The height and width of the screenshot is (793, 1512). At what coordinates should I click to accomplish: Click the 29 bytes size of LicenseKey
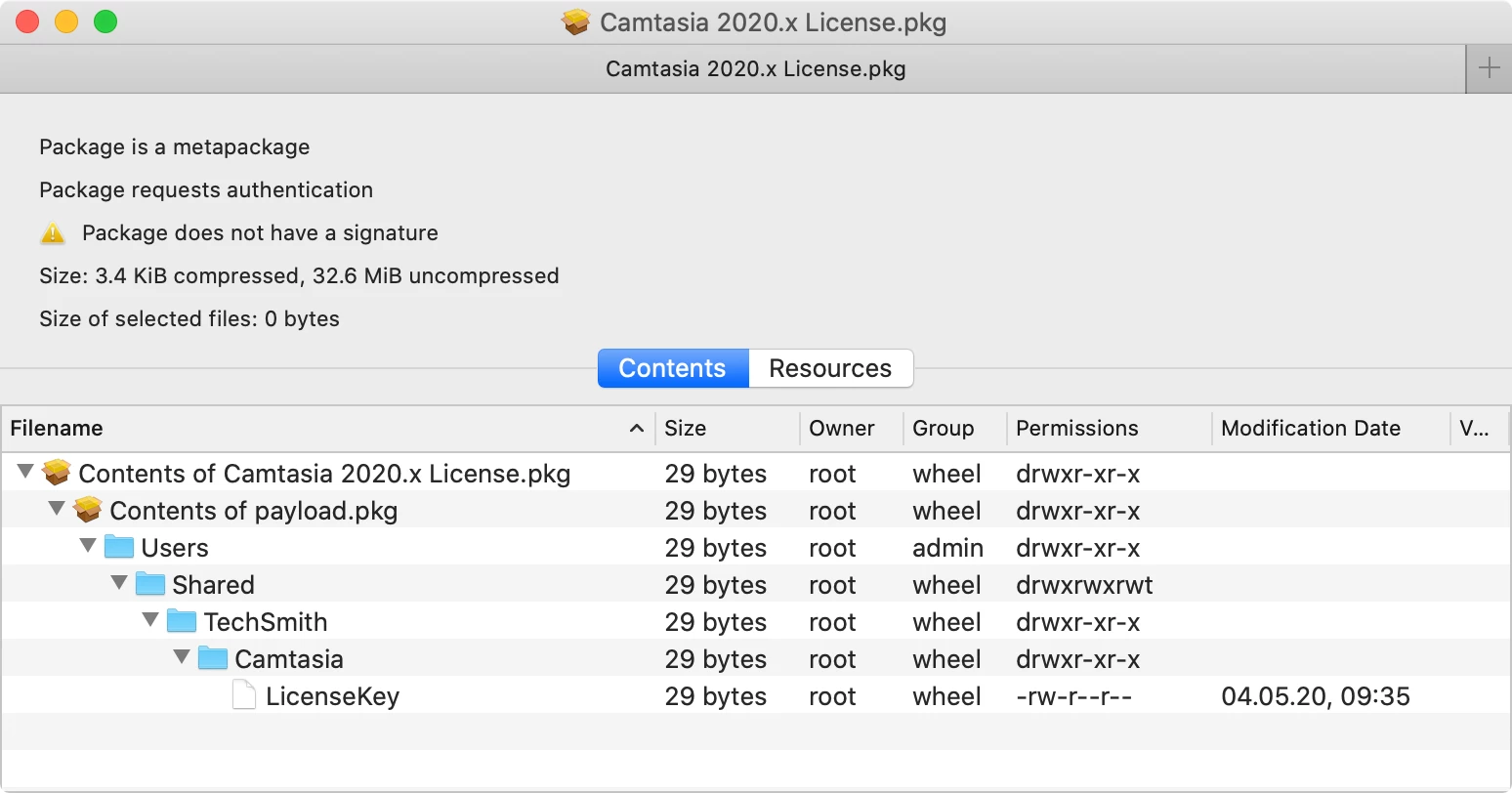click(716, 696)
